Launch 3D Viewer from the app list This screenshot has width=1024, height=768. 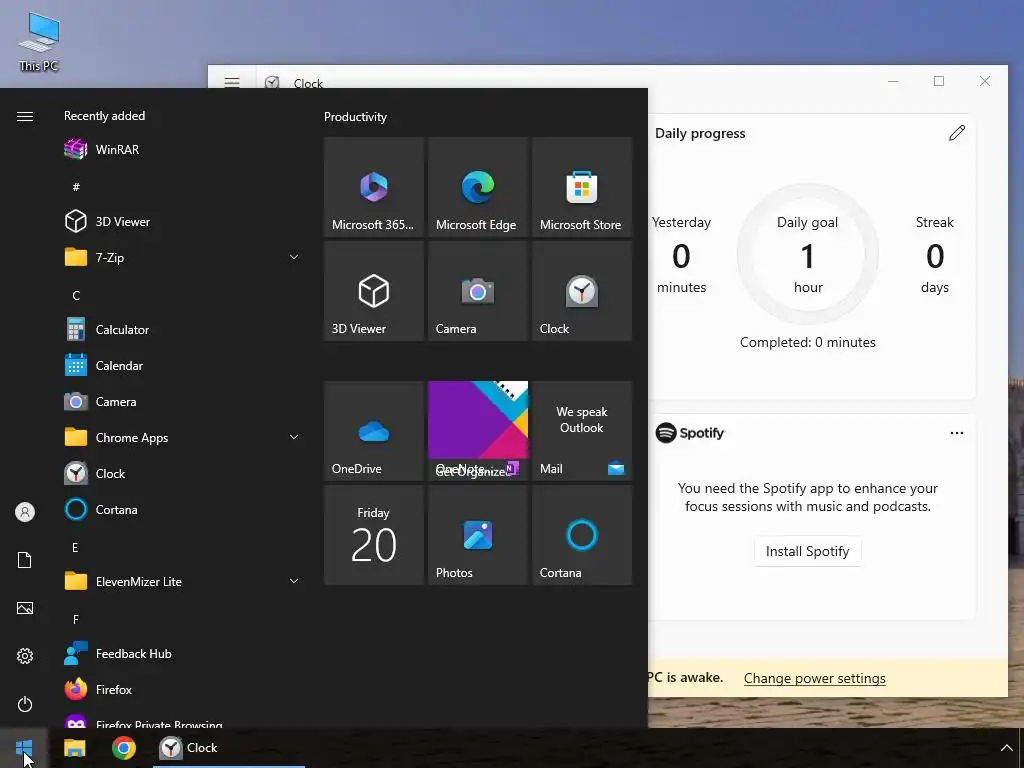pos(182,221)
